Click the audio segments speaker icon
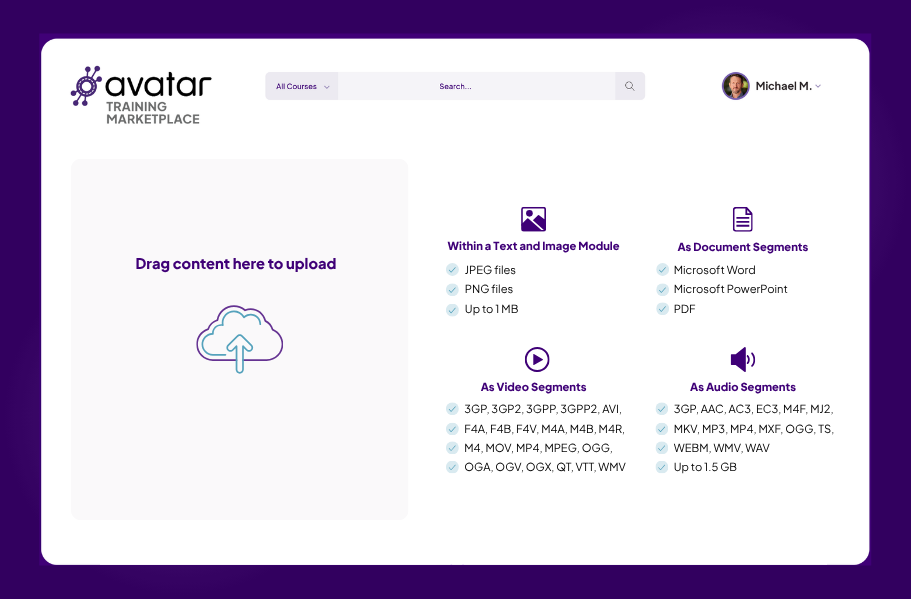 click(742, 359)
